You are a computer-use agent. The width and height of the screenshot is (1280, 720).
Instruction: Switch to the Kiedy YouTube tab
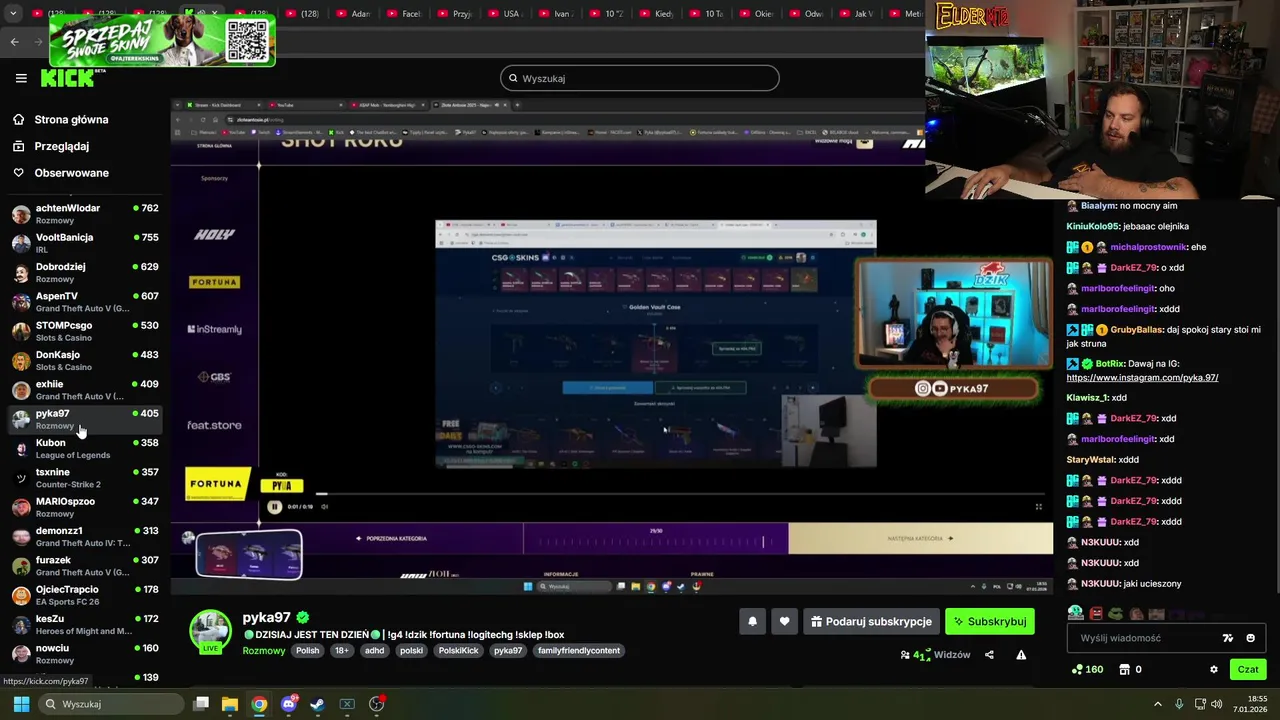659,14
